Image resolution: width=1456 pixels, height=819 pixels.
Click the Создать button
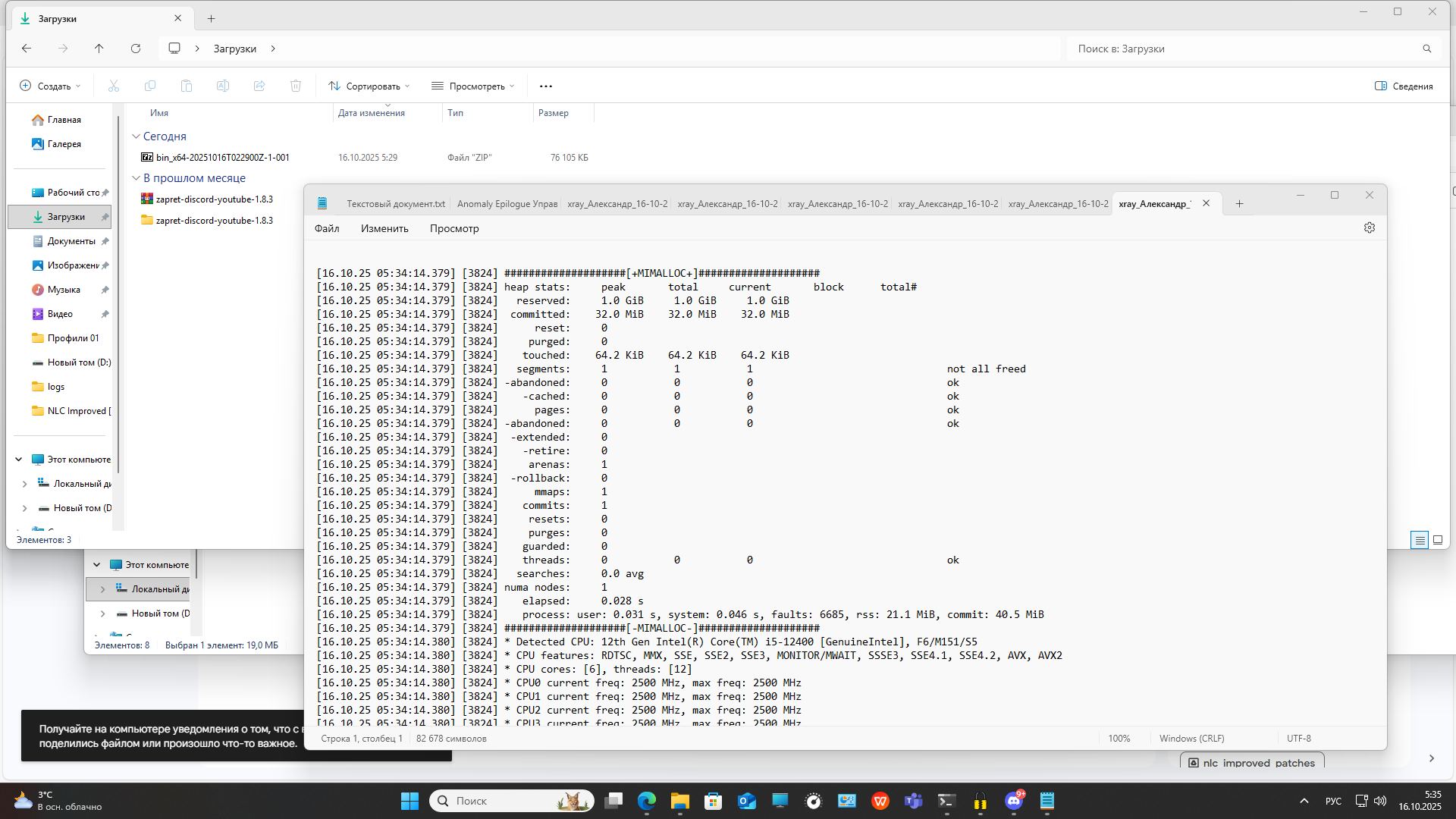[50, 86]
